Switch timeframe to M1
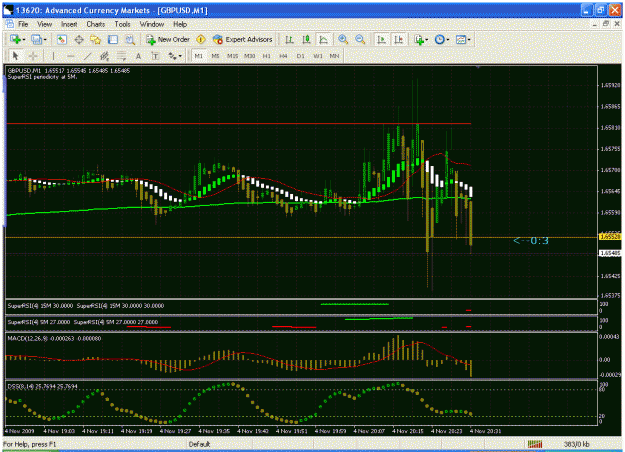 pyautogui.click(x=199, y=56)
